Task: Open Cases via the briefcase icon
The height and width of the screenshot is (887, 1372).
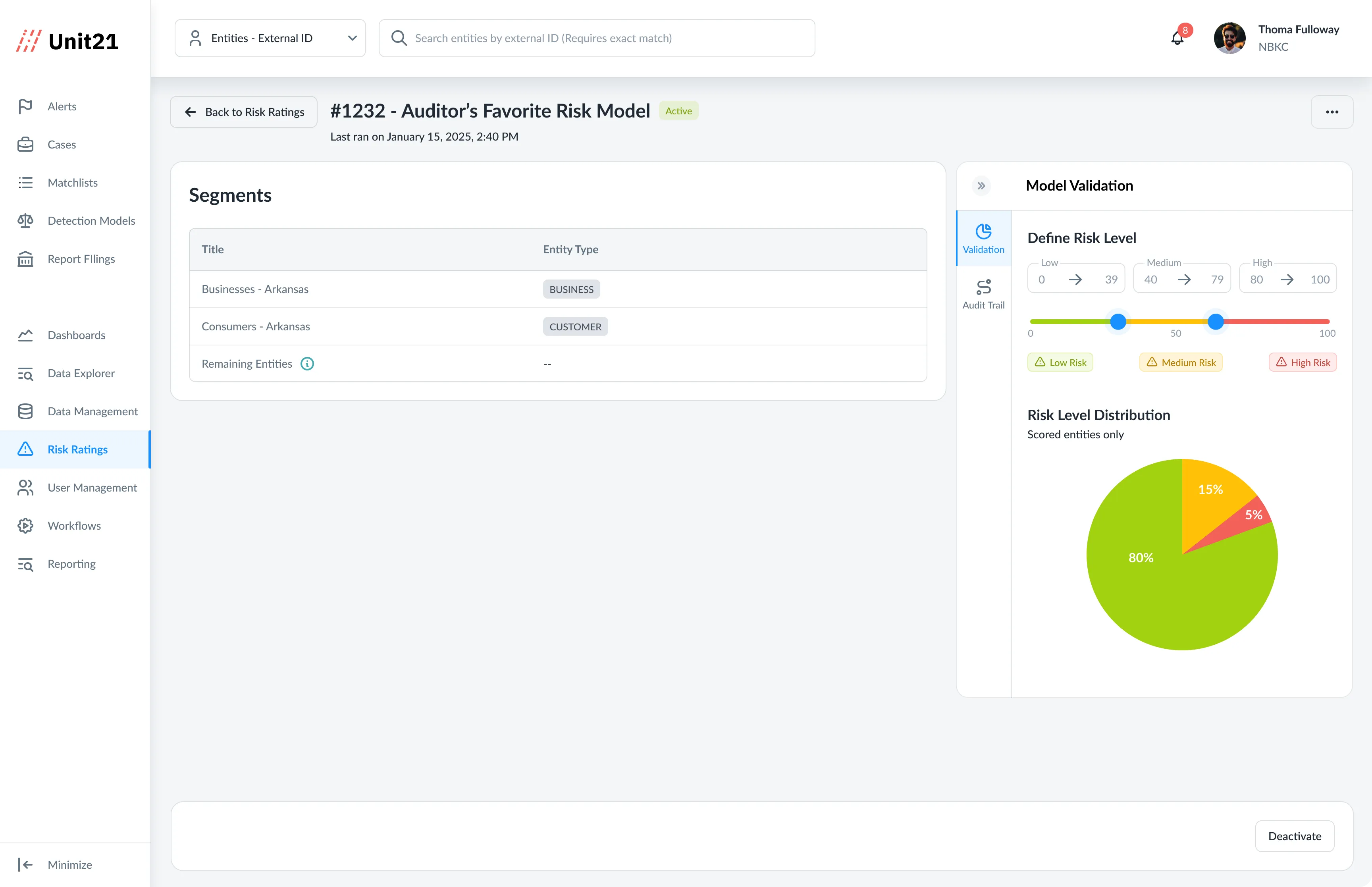Action: point(25,145)
